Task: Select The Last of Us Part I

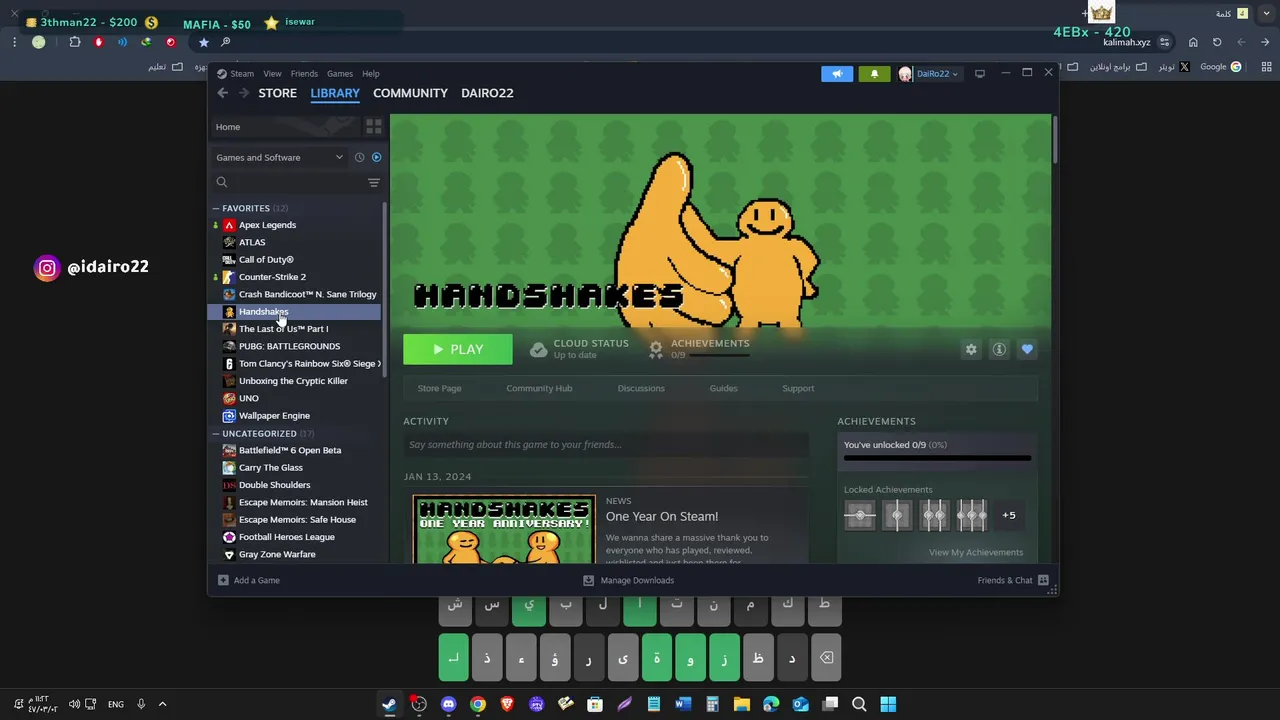Action: (x=283, y=329)
